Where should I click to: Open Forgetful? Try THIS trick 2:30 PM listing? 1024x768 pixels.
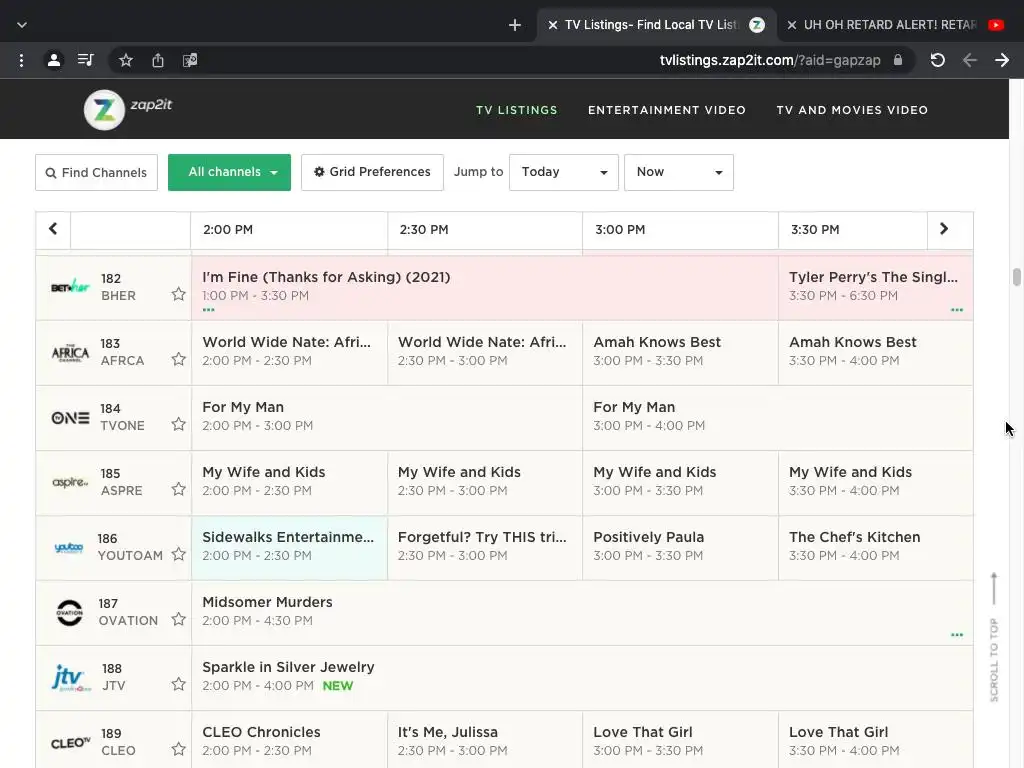(485, 547)
